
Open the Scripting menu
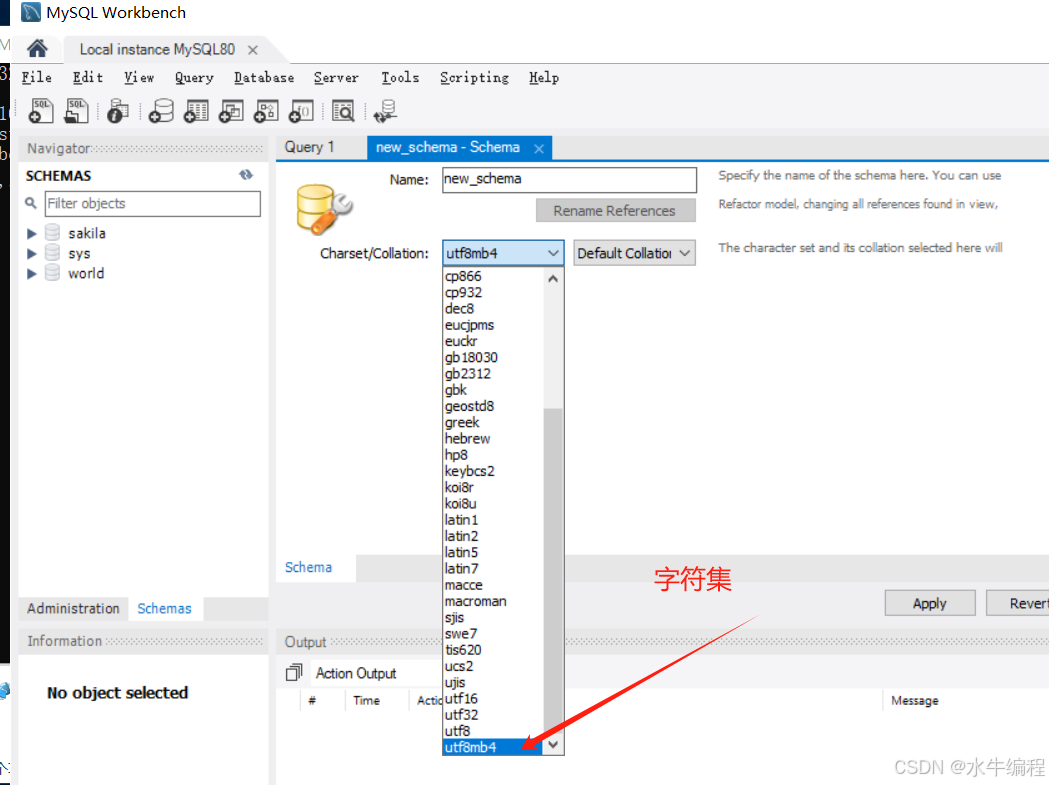[x=474, y=78]
